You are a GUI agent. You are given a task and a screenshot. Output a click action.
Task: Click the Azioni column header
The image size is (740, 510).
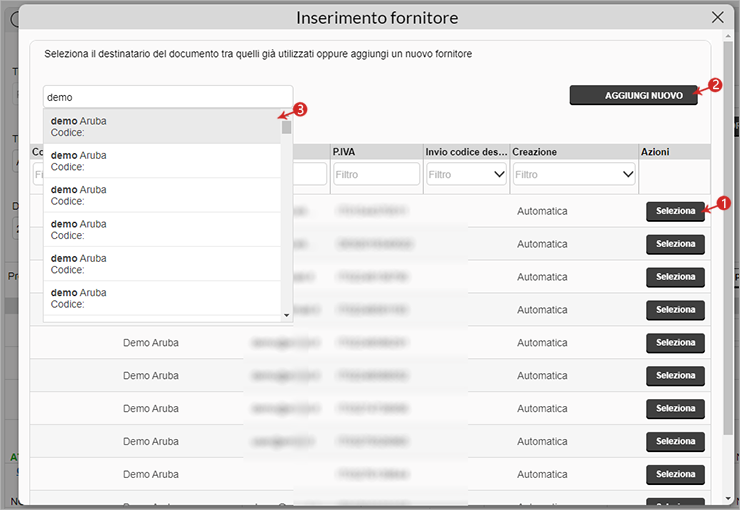(x=674, y=152)
